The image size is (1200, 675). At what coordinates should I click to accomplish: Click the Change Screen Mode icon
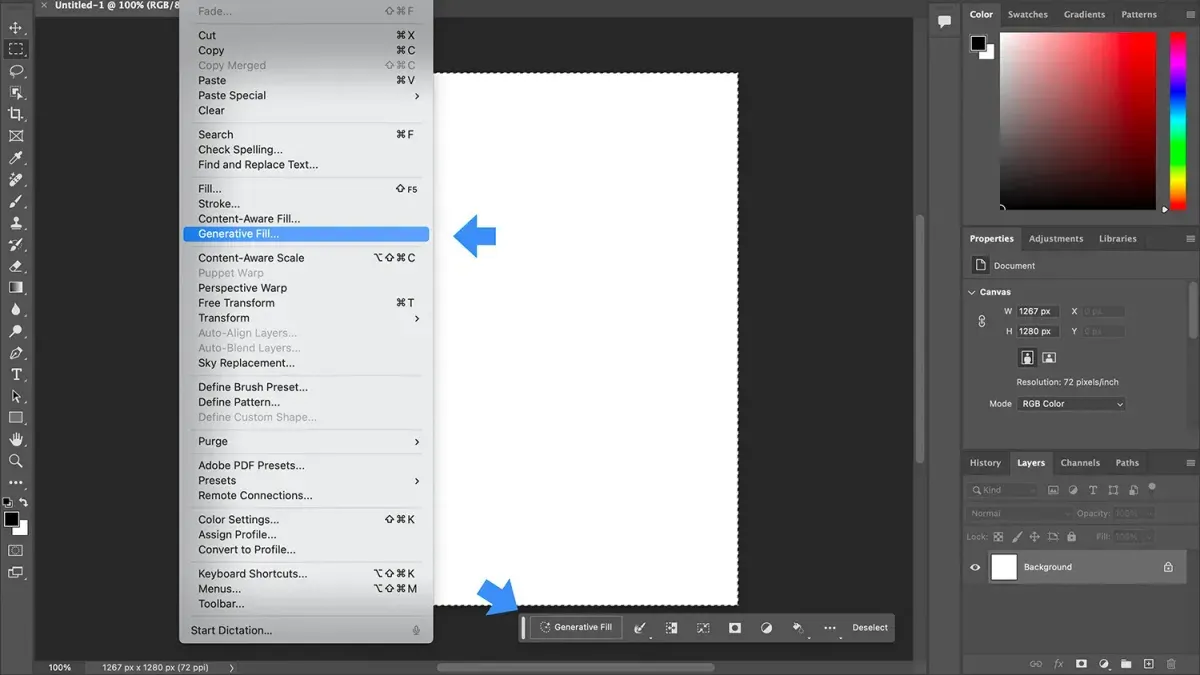pos(16,573)
